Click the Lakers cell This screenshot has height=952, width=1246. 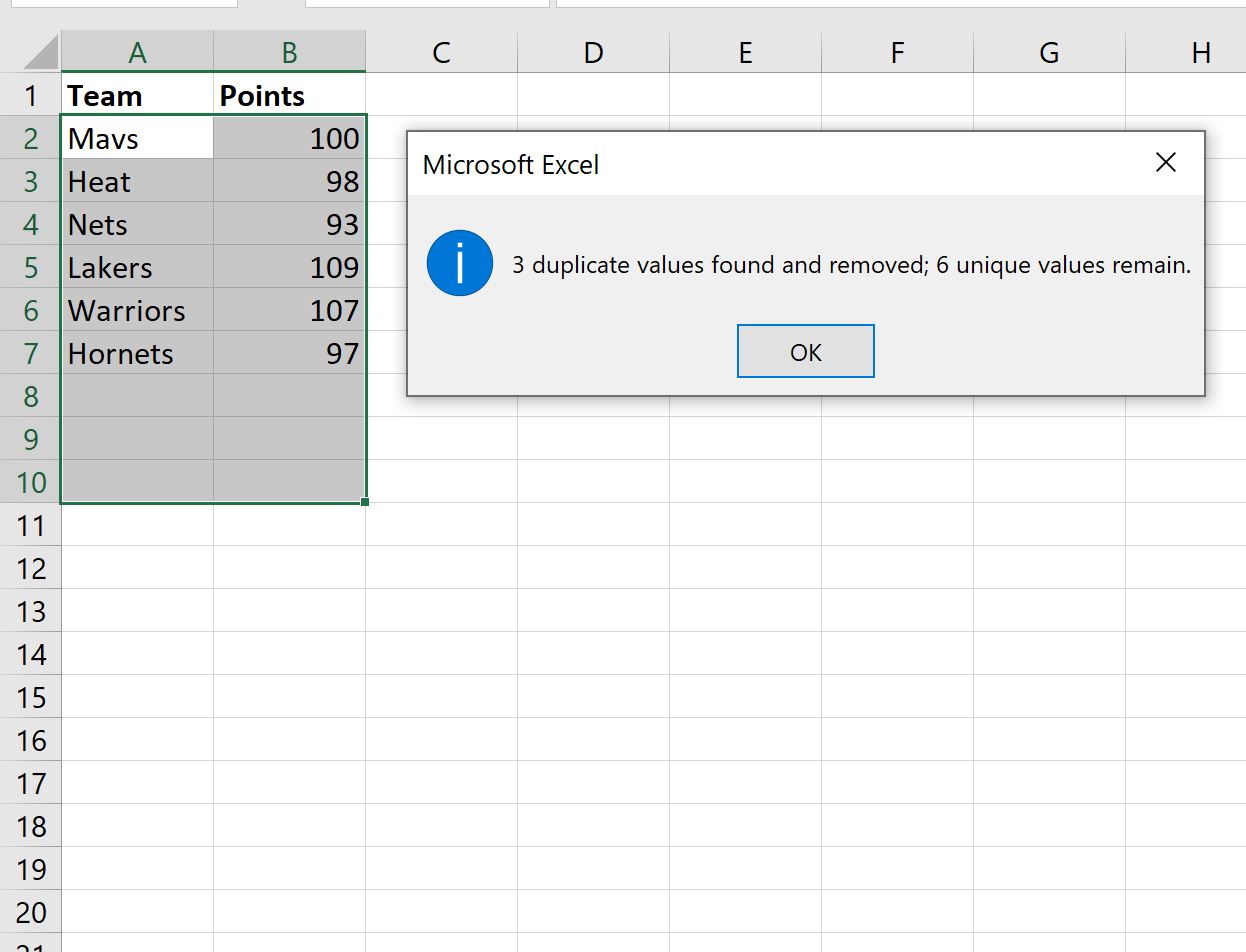[137, 267]
